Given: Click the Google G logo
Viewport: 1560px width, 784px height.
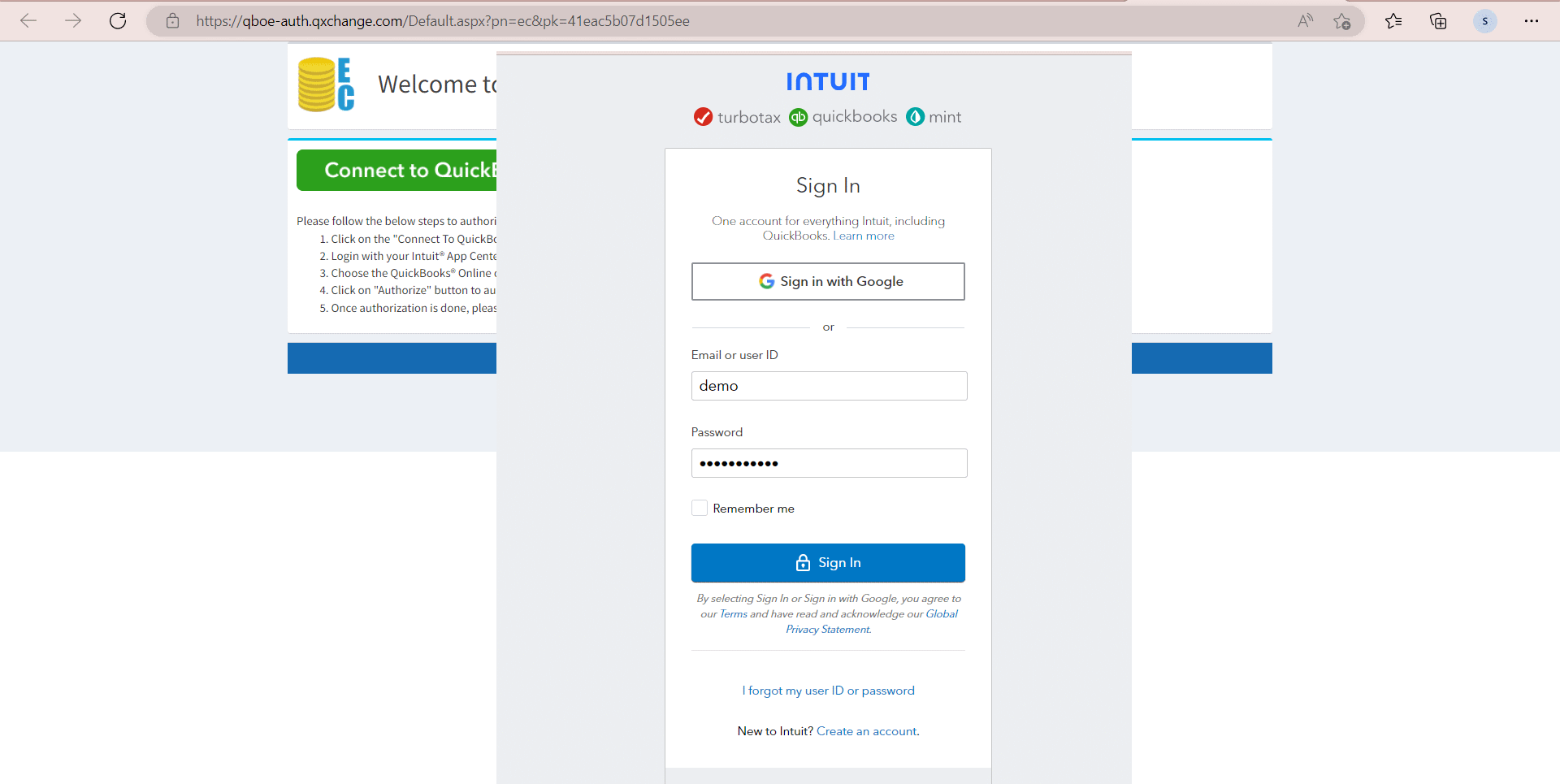Looking at the screenshot, I should tap(766, 281).
